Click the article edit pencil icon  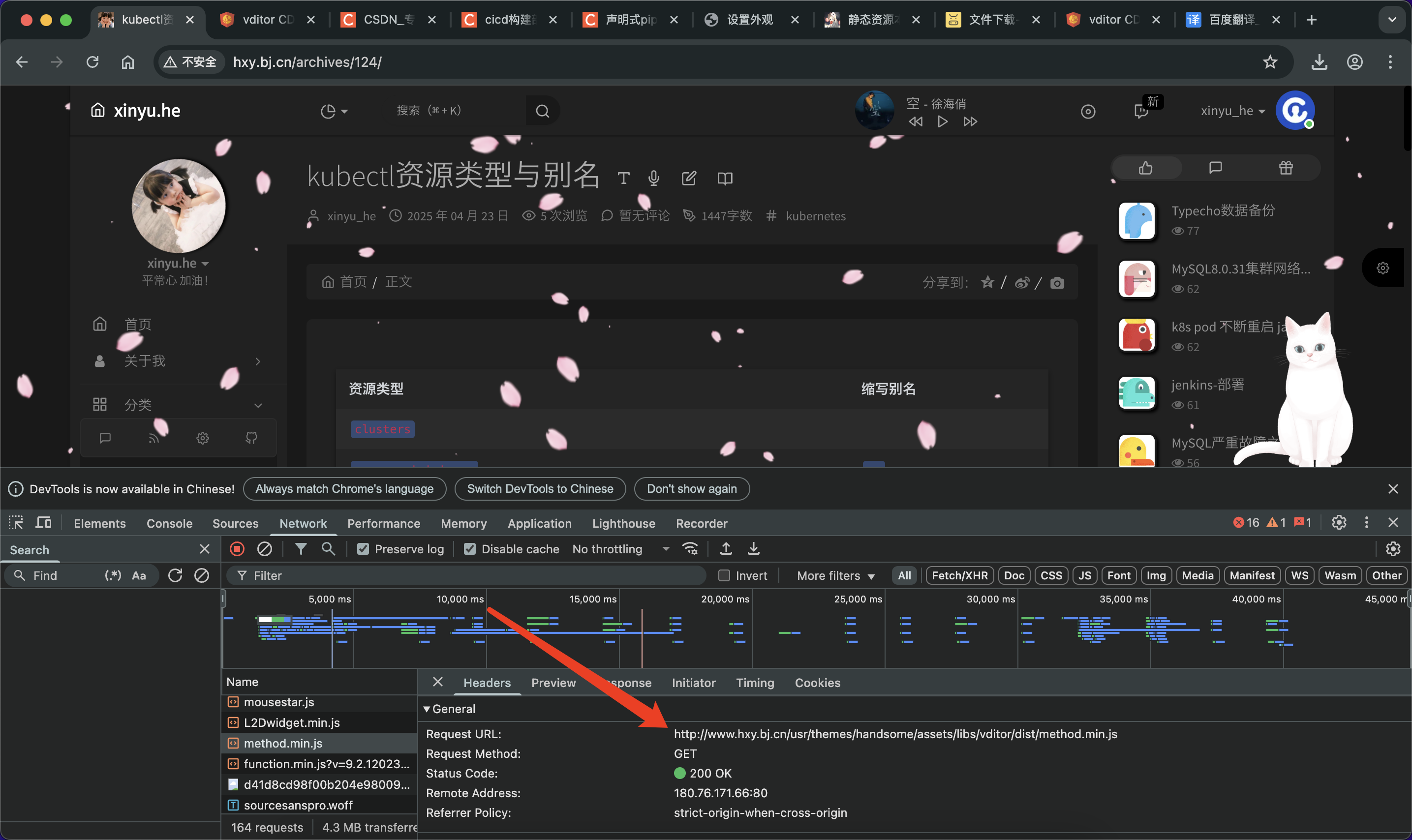coord(688,179)
